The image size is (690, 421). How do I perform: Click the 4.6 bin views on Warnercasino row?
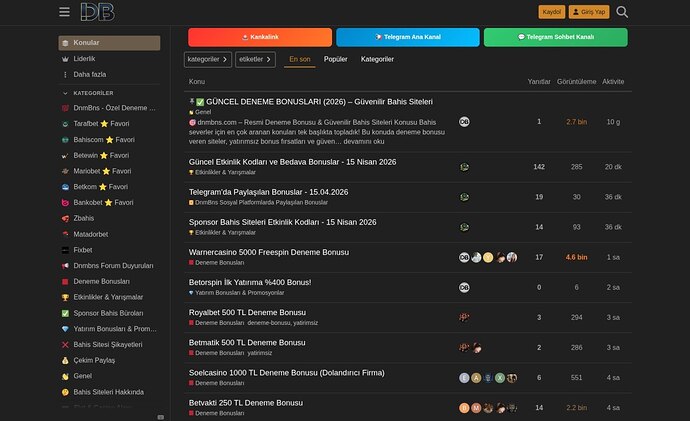point(576,257)
